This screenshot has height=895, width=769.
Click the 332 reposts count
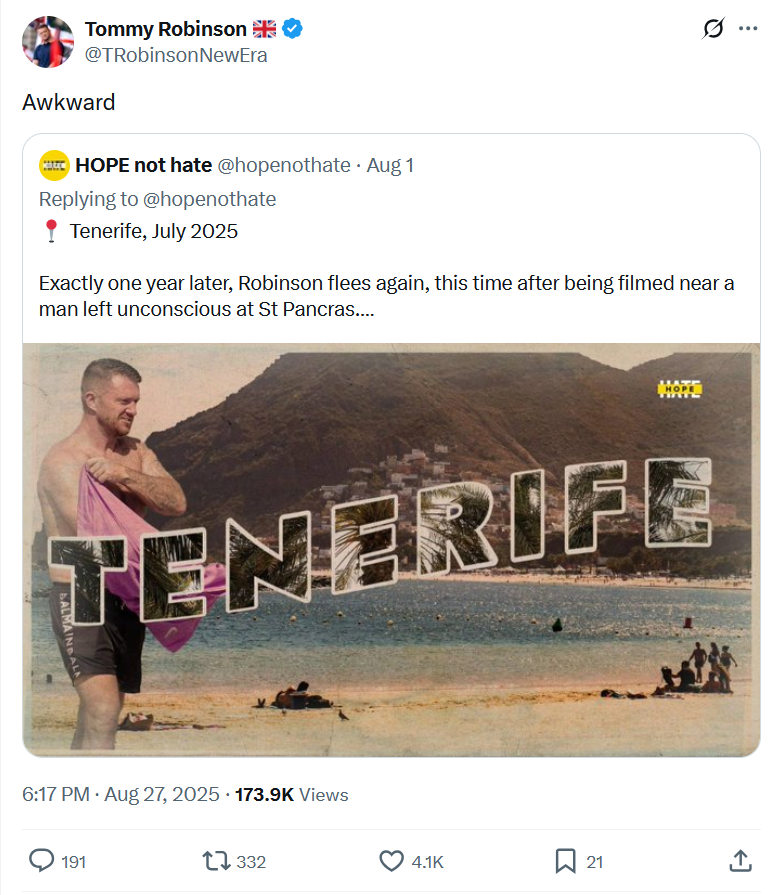point(251,861)
